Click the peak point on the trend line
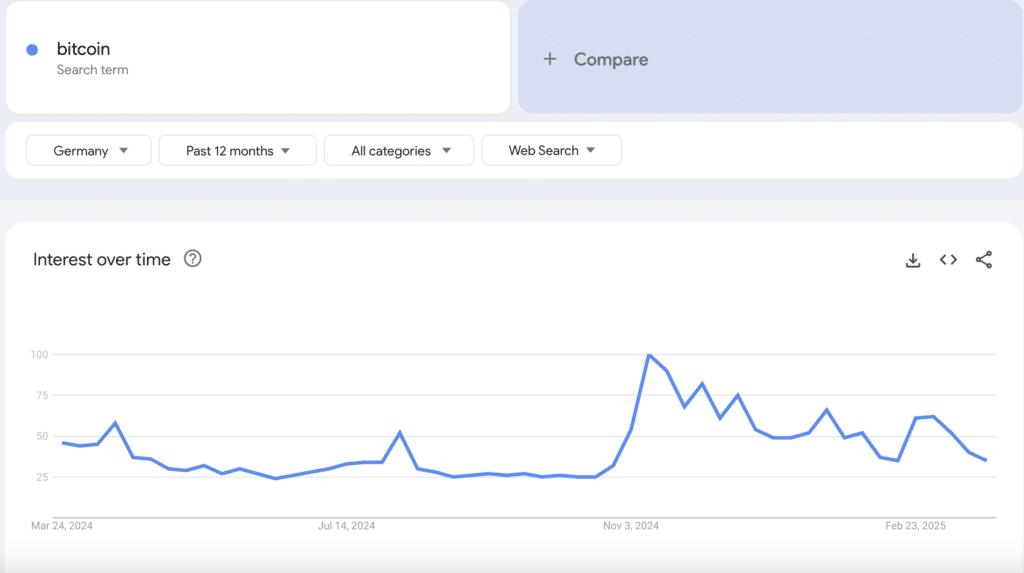The image size is (1024, 573). (649, 355)
